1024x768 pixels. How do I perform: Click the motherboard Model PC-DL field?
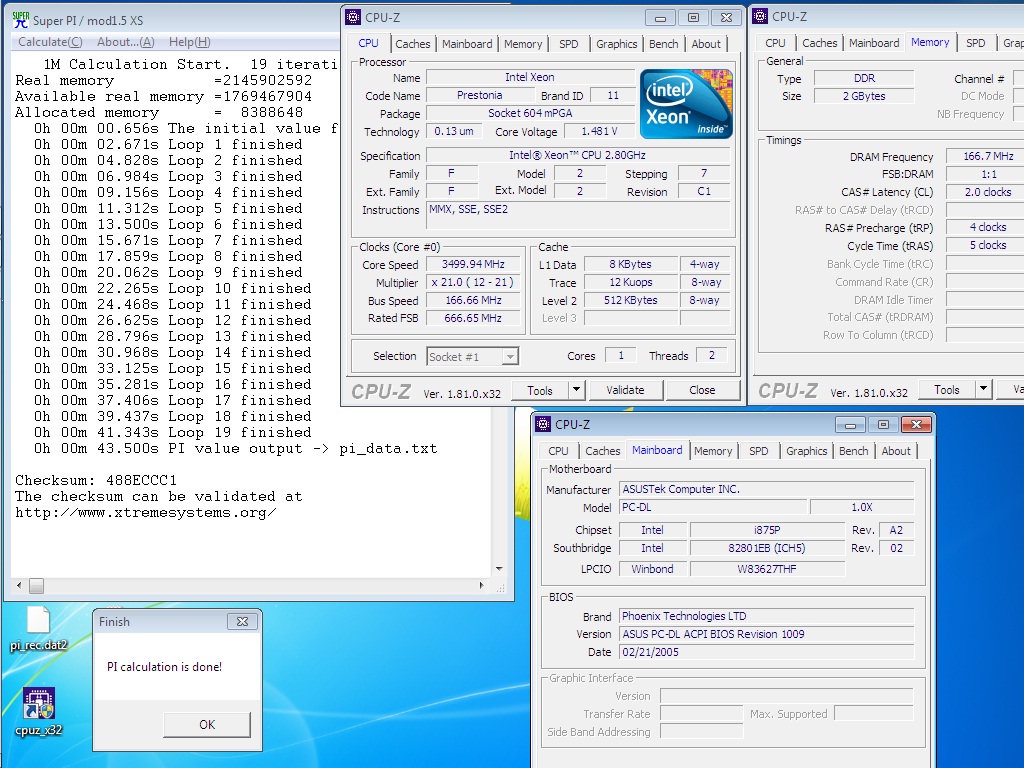712,507
